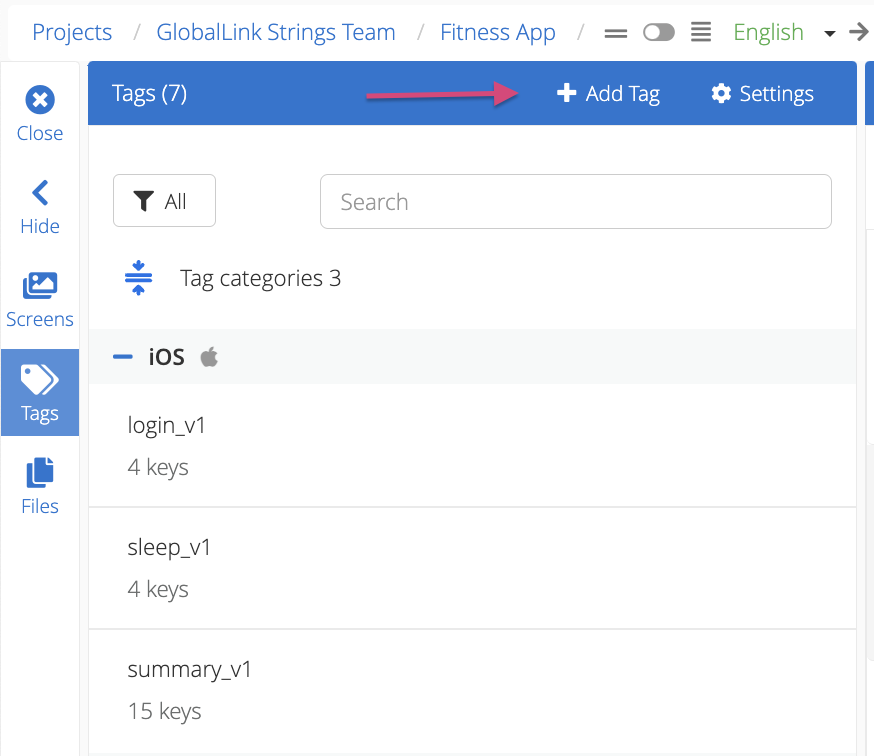Click the tag Search input field
Viewport: 874px width, 756px height.
point(576,201)
